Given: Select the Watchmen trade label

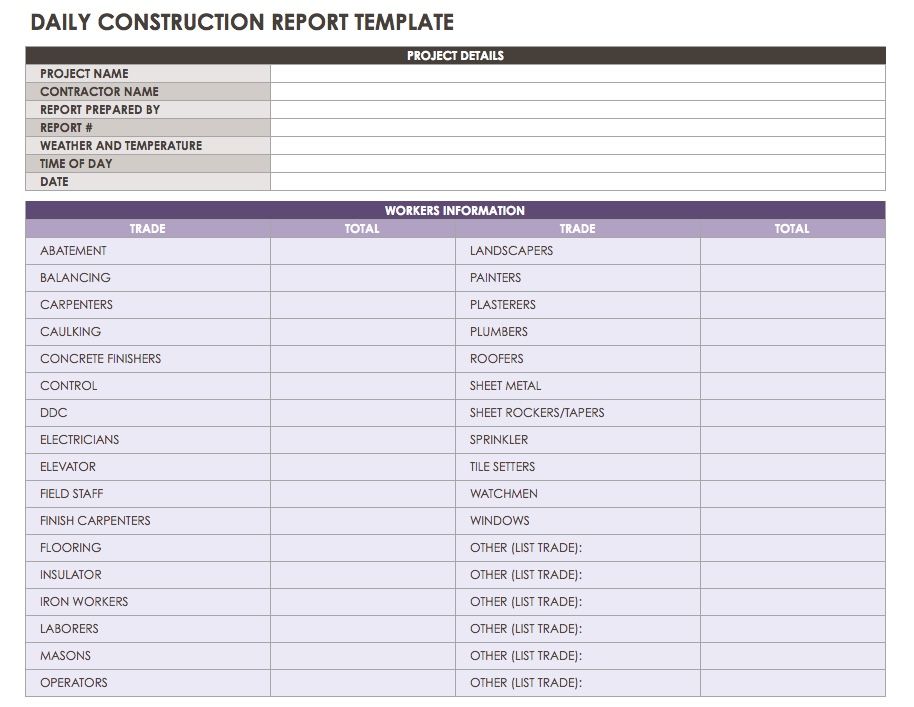Looking at the screenshot, I should tap(578, 493).
